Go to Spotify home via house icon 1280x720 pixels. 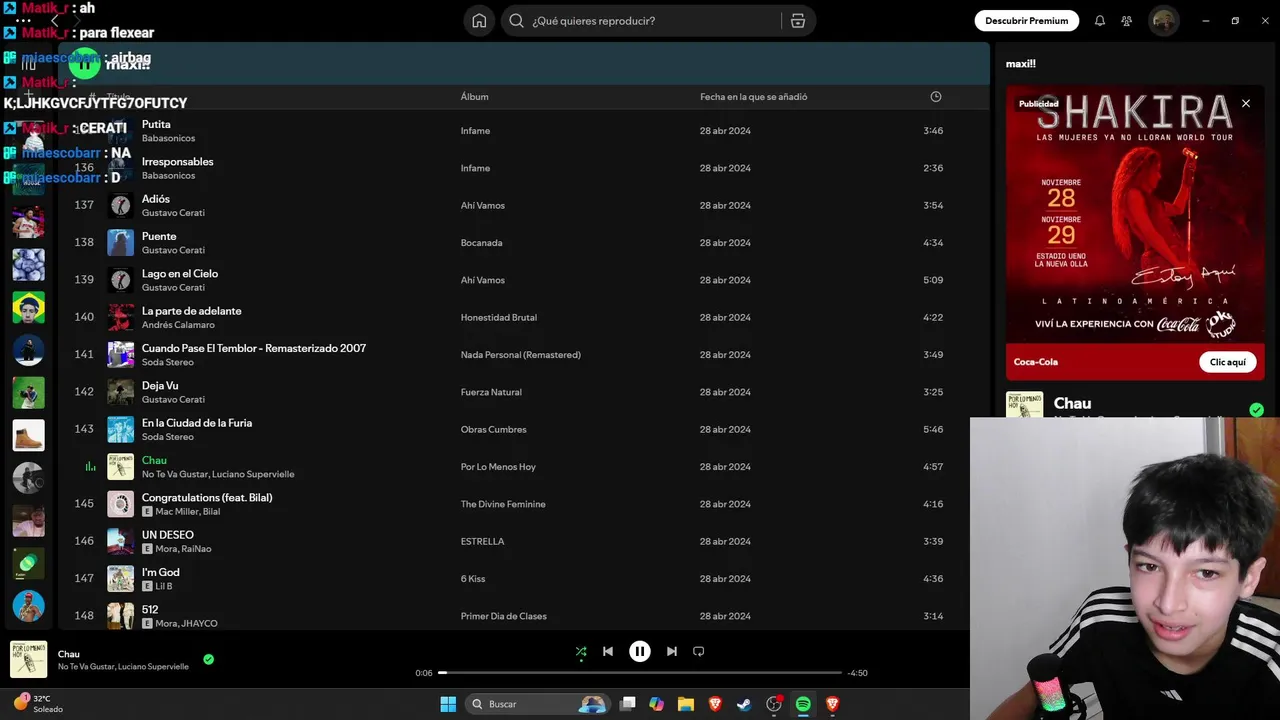coord(479,20)
